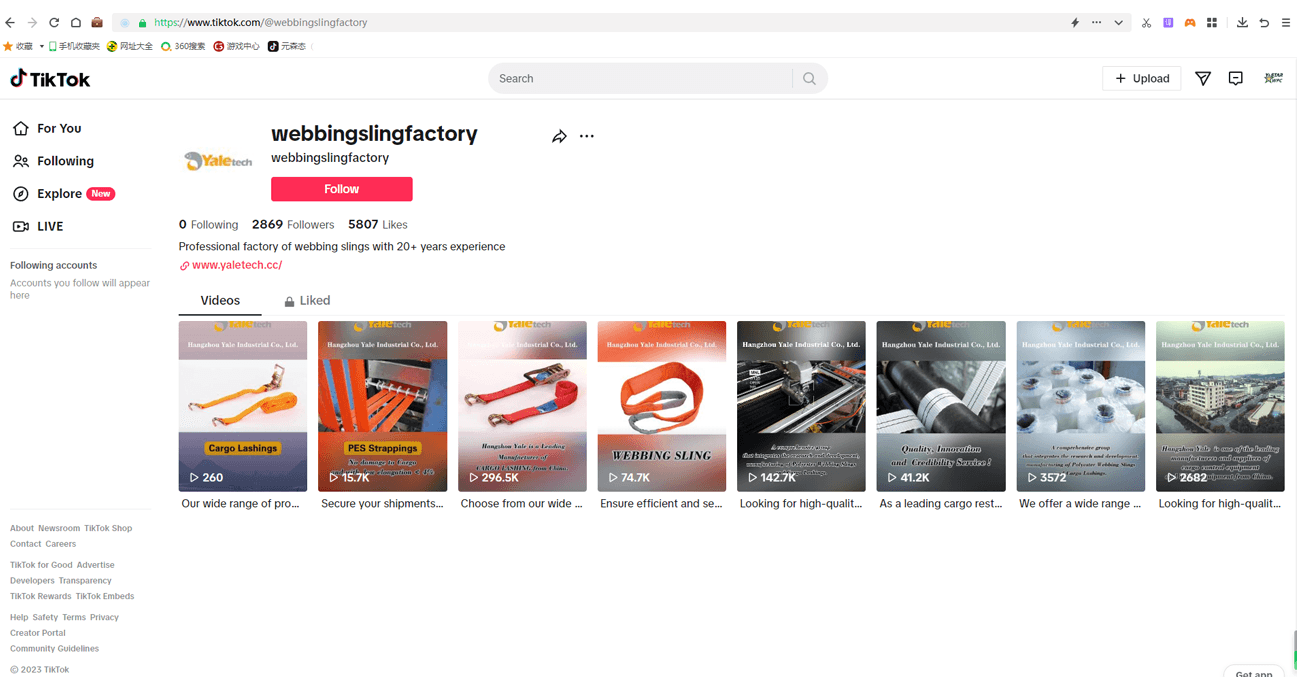Select the Videos tab
The height and width of the screenshot is (677, 1297).
[220, 301]
